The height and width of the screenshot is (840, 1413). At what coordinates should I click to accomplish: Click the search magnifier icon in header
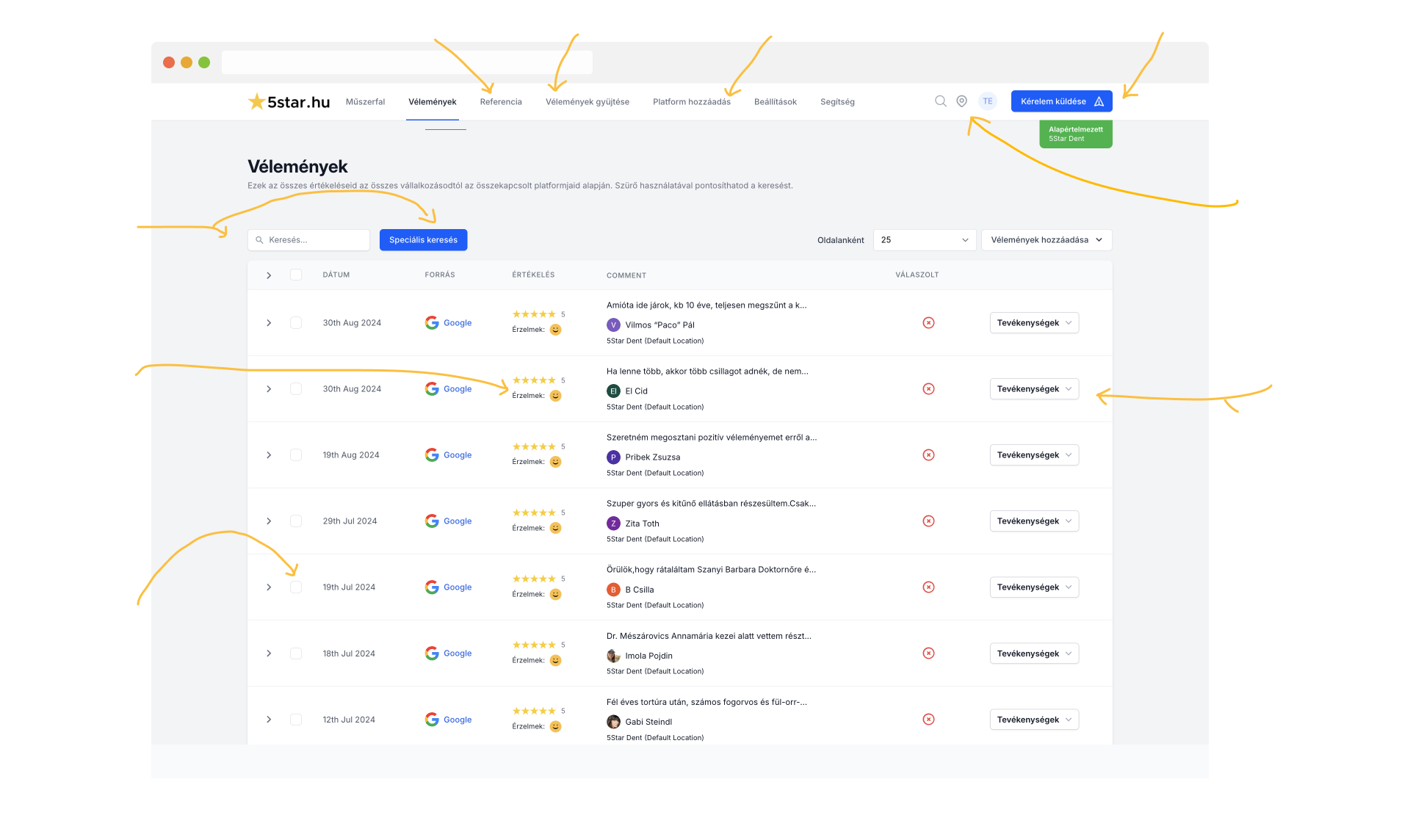(x=940, y=101)
